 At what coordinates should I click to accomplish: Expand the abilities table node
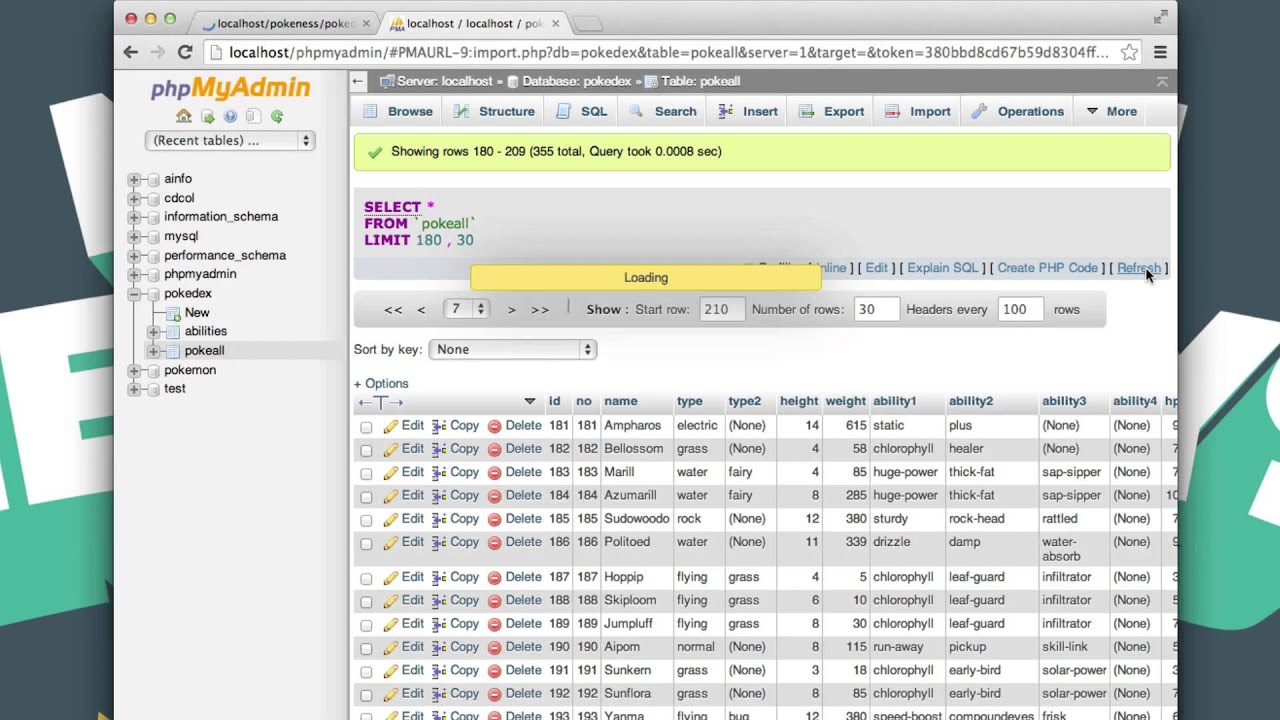[x=153, y=332]
